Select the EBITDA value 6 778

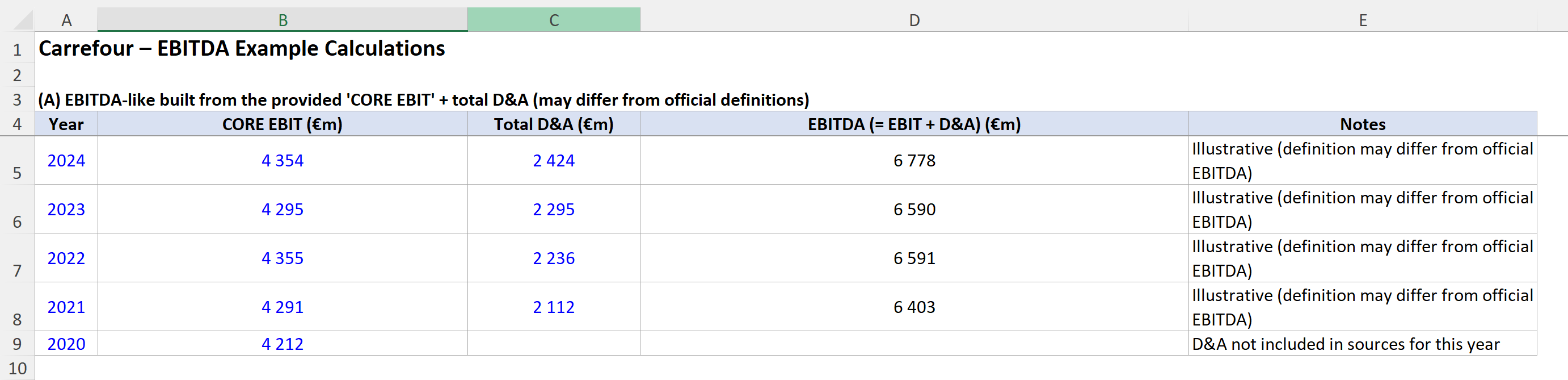tap(914, 160)
